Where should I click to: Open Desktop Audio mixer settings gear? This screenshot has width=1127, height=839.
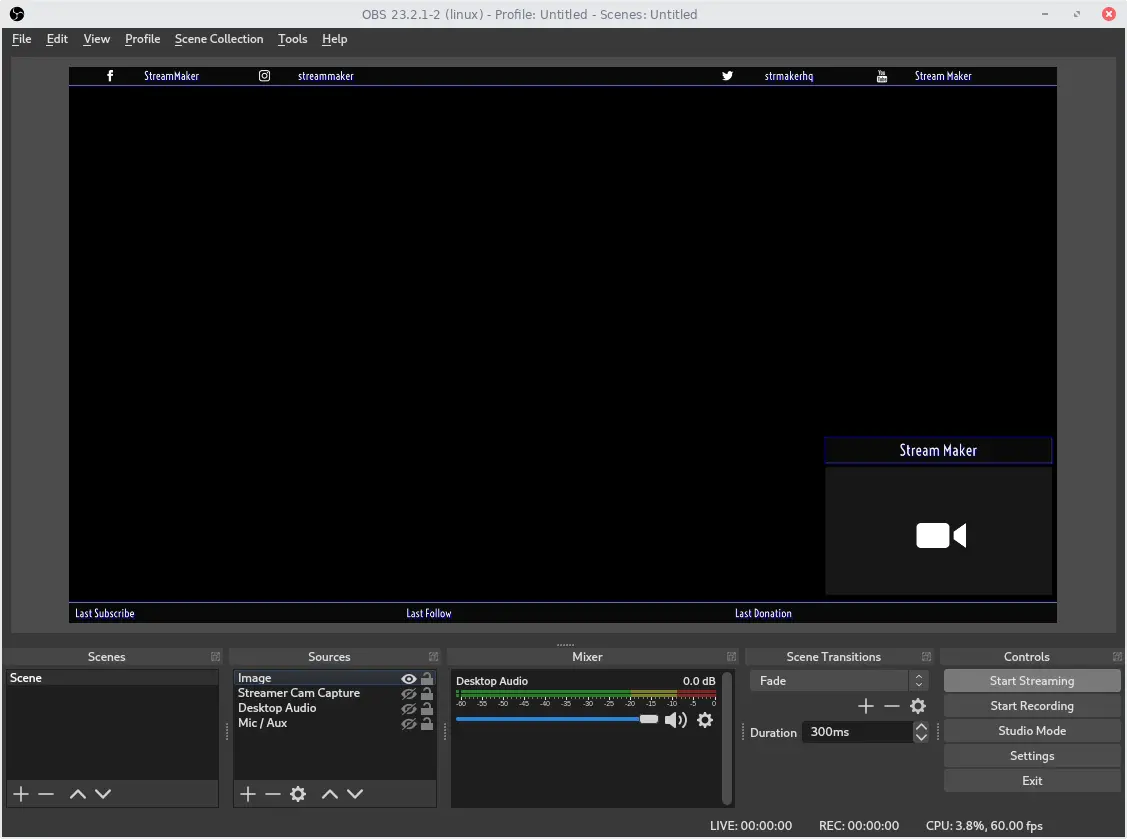tap(705, 720)
